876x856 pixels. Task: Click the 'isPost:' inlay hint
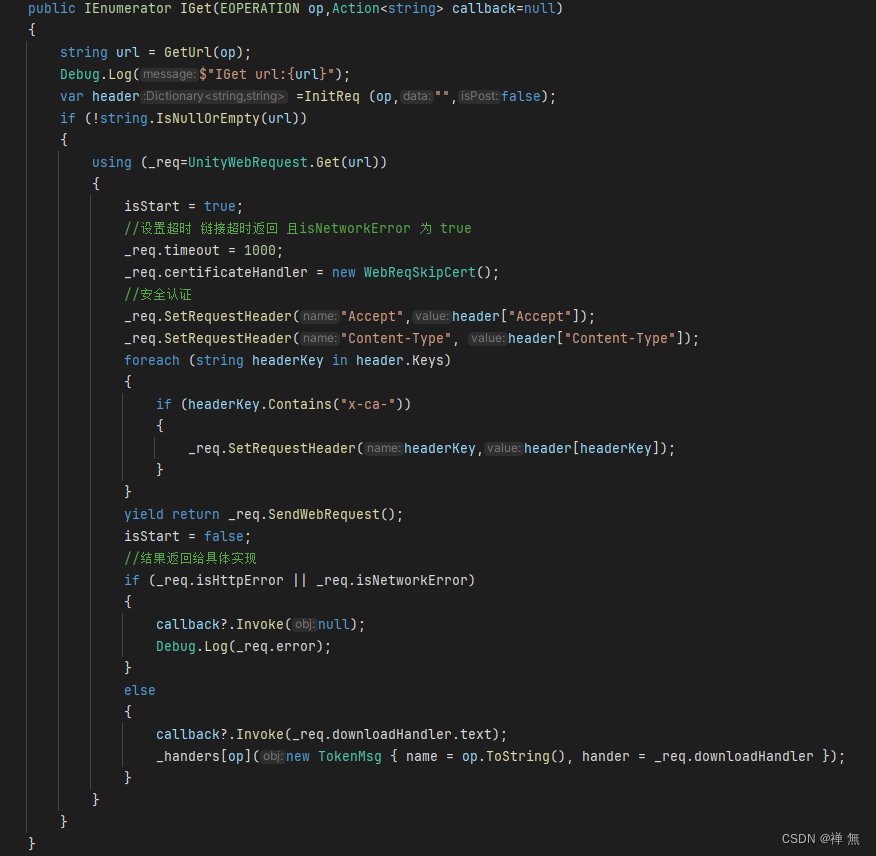pyautogui.click(x=479, y=96)
